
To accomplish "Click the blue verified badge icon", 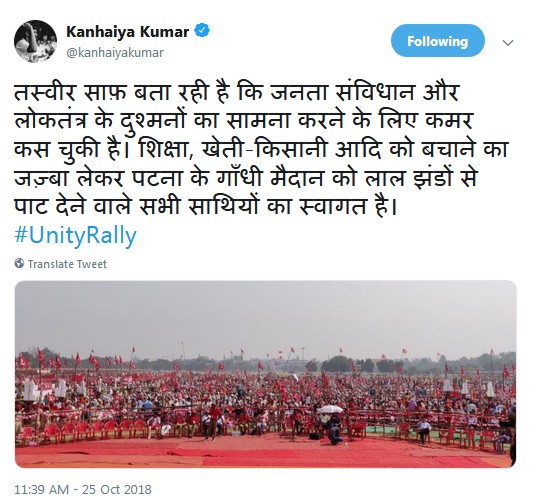I will tap(202, 31).
